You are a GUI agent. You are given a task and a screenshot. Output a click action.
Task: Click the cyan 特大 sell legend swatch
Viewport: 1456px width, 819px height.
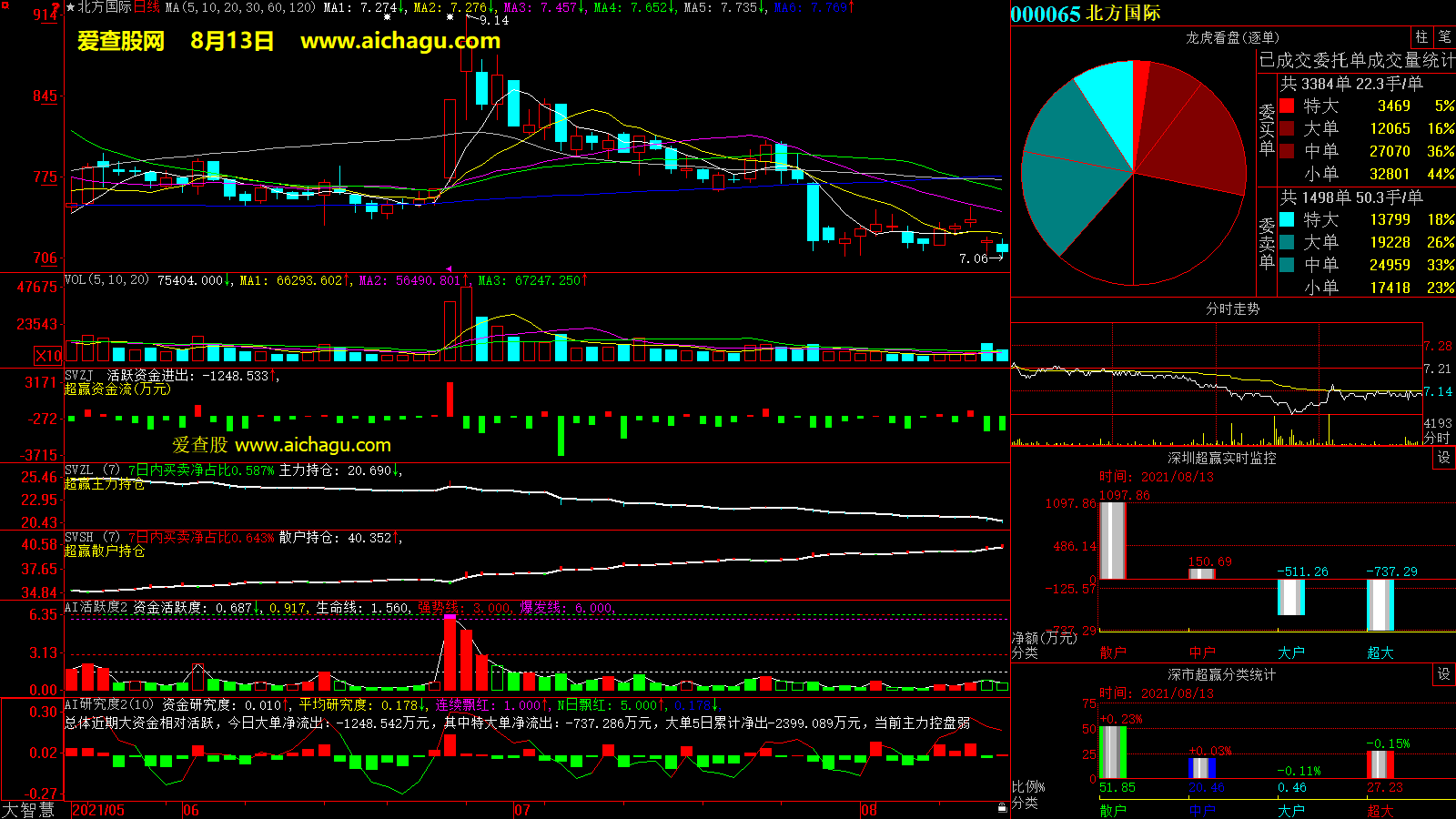pos(1287,219)
